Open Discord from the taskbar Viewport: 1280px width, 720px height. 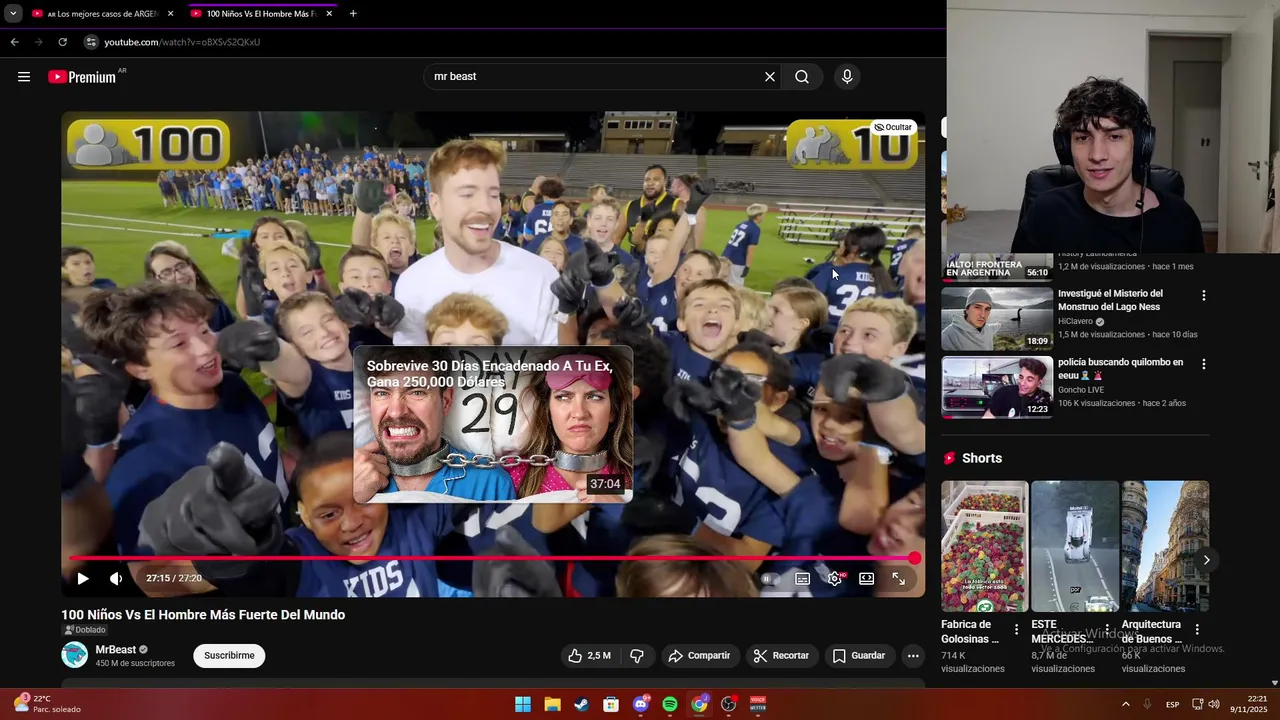pos(641,705)
